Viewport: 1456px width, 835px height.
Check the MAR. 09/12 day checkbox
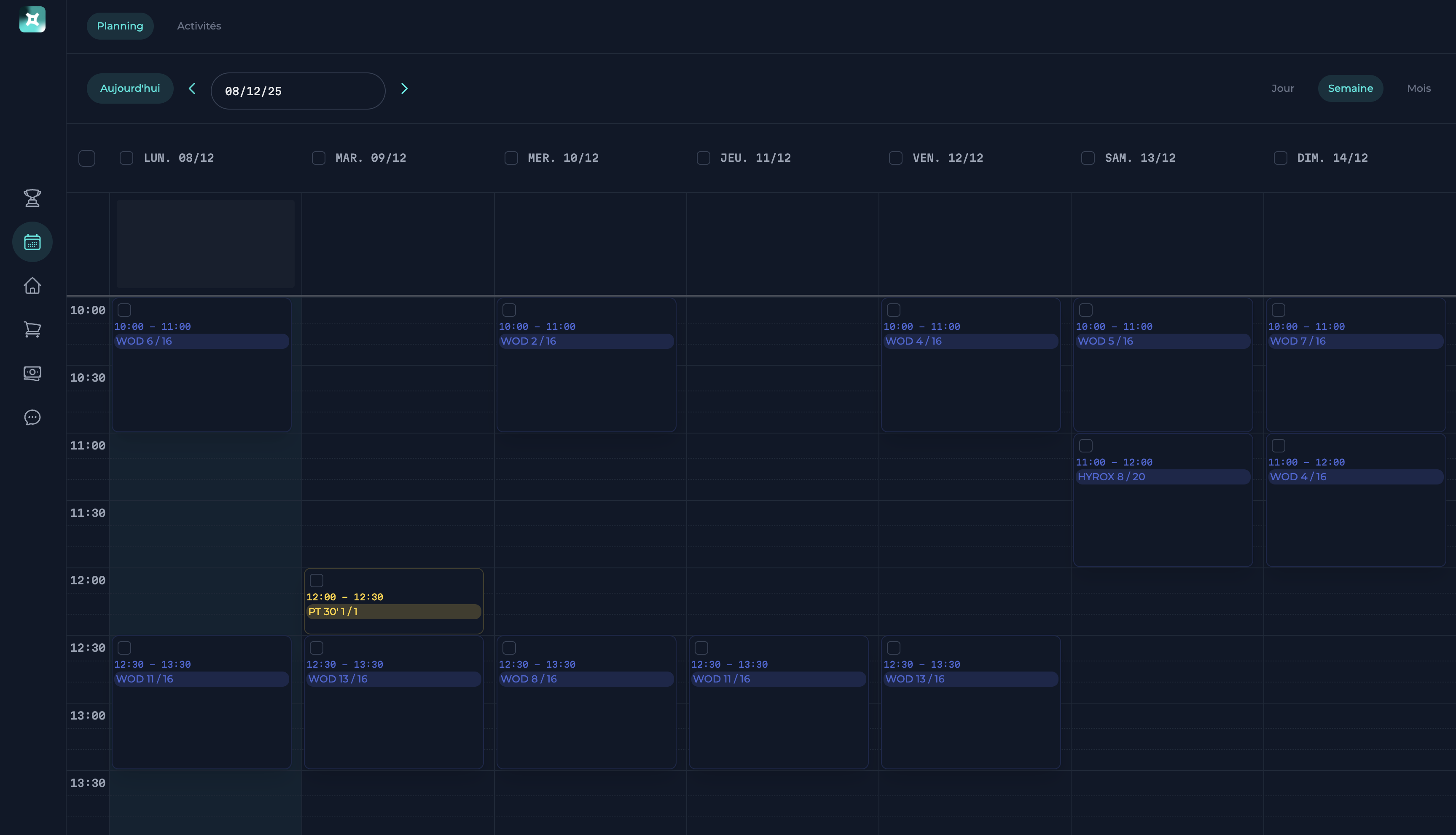click(319, 158)
